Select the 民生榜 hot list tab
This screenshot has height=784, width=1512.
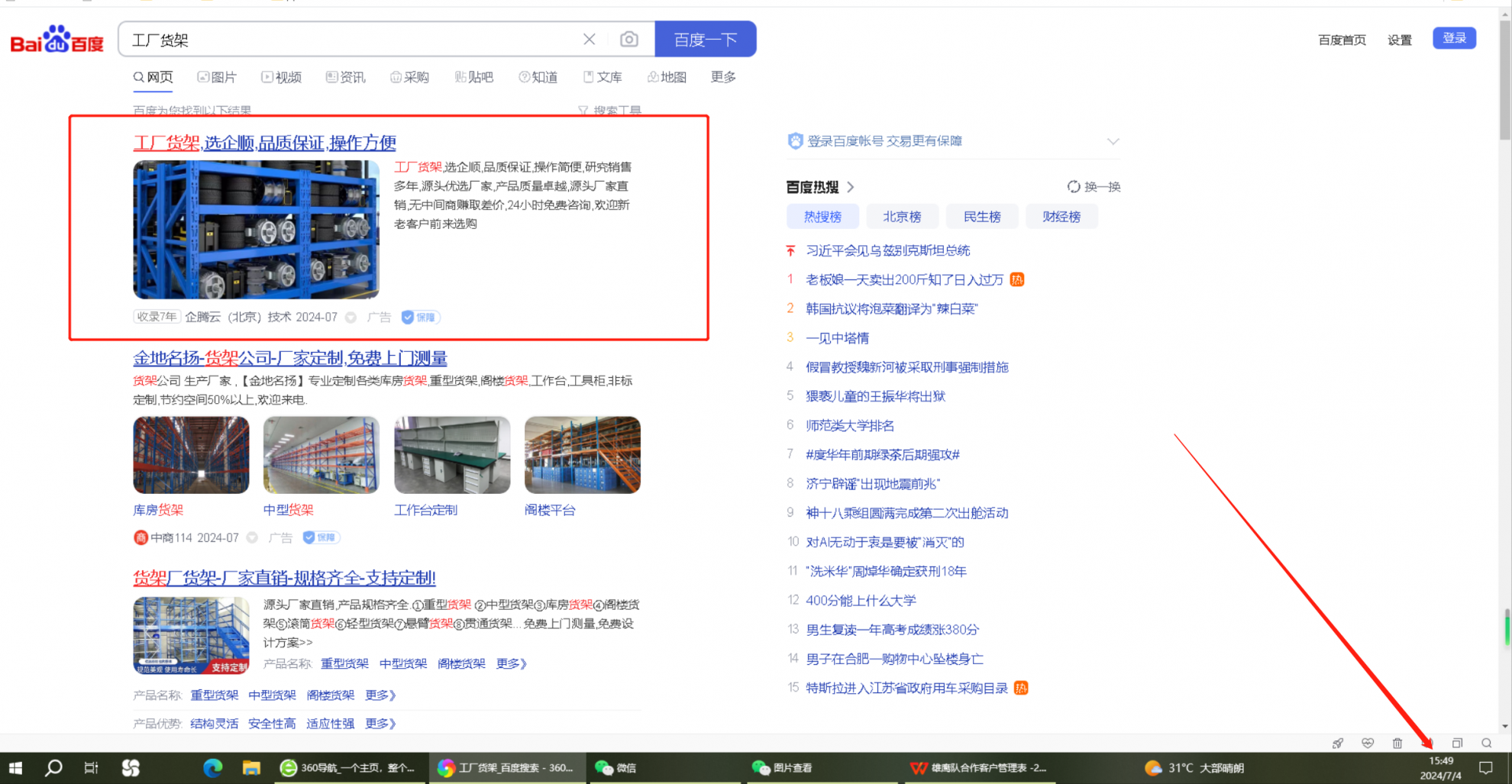(982, 217)
